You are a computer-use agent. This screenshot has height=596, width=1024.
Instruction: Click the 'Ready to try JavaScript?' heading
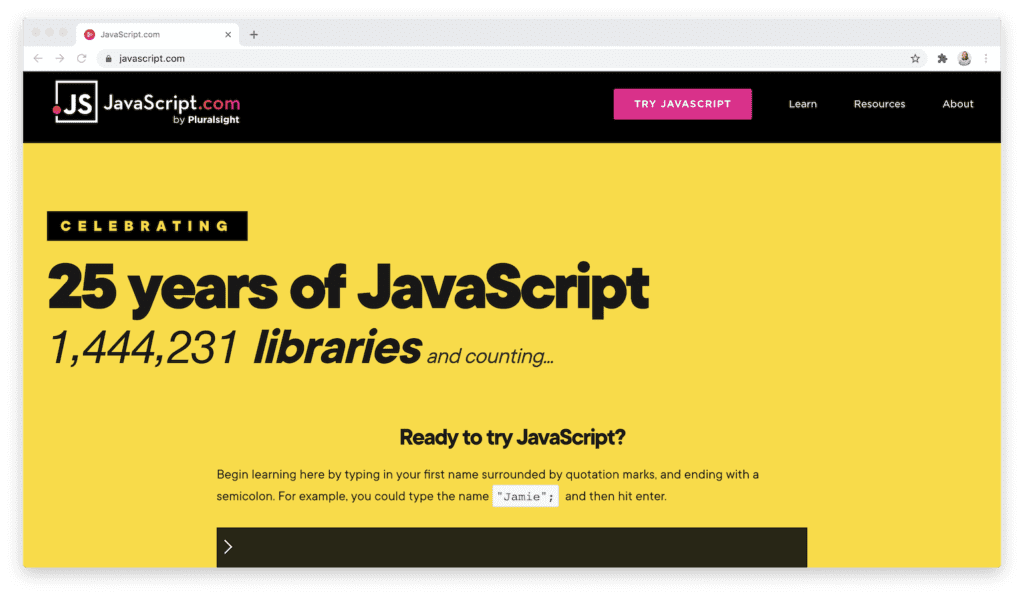pyautogui.click(x=512, y=437)
